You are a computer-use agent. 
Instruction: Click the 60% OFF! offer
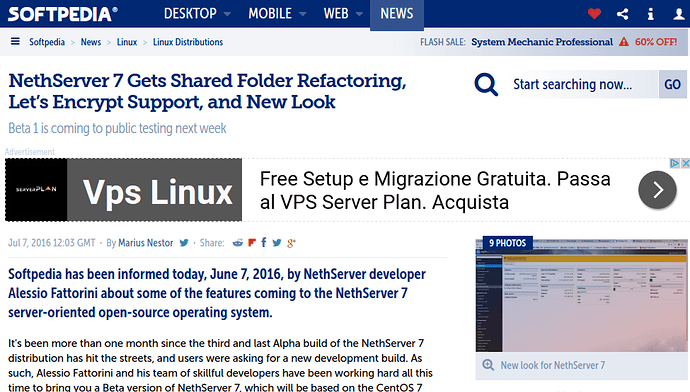(656, 42)
